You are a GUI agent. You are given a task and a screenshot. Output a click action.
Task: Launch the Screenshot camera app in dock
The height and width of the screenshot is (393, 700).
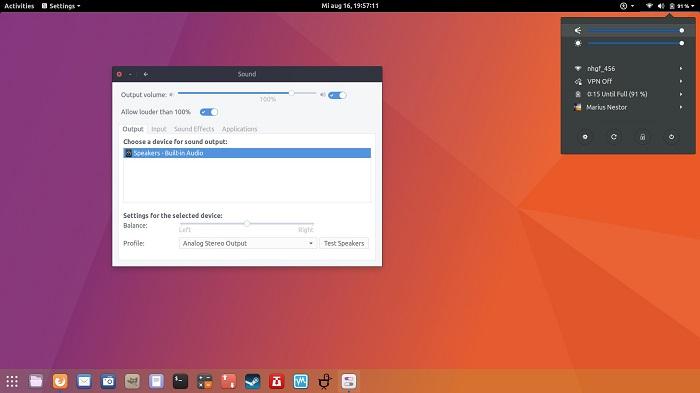pyautogui.click(x=108, y=381)
